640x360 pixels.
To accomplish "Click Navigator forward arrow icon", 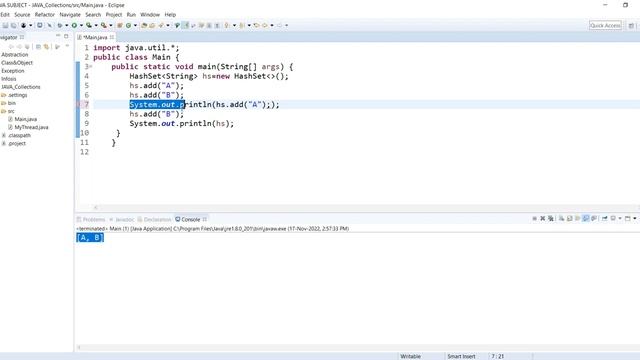I will [x=19, y=47].
